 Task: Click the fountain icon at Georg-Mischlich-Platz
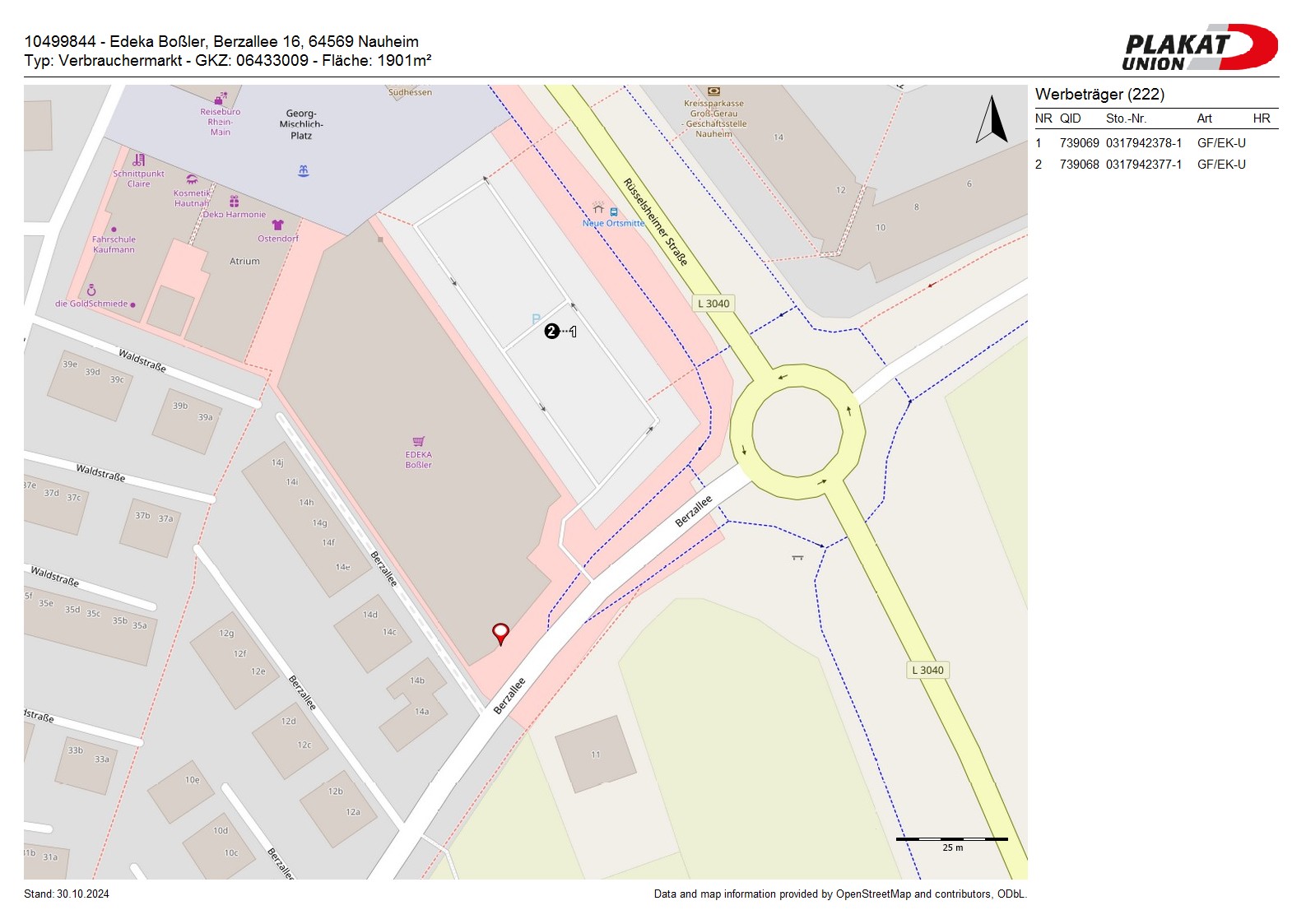303,171
